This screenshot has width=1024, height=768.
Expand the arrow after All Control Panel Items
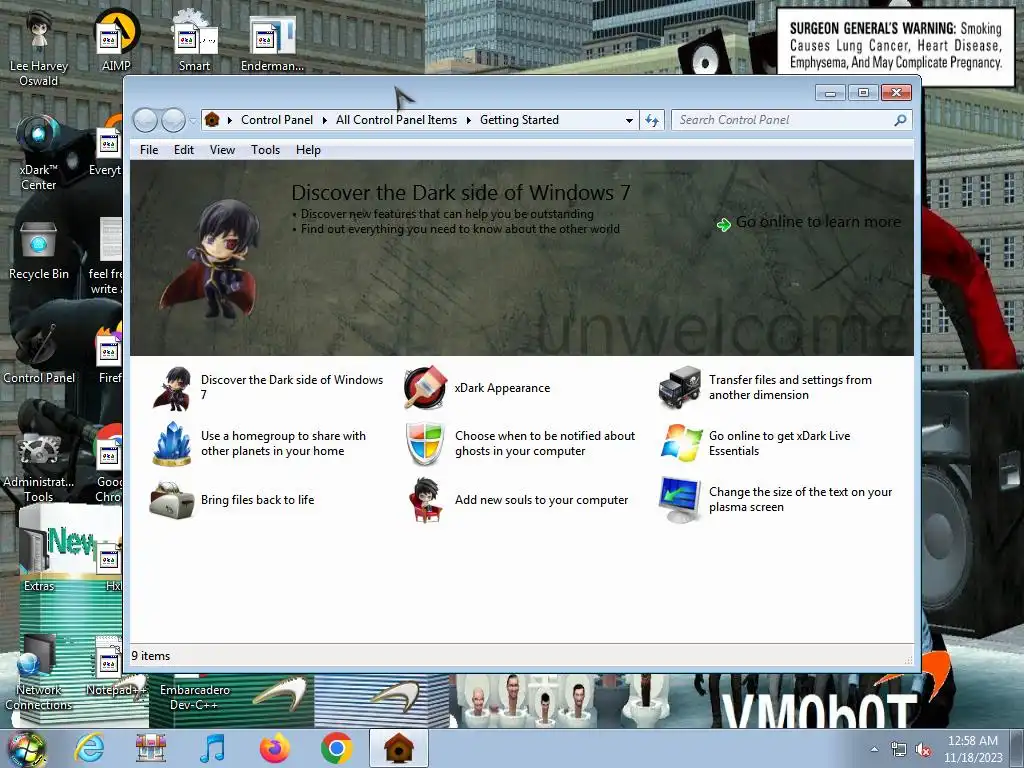pos(468,120)
